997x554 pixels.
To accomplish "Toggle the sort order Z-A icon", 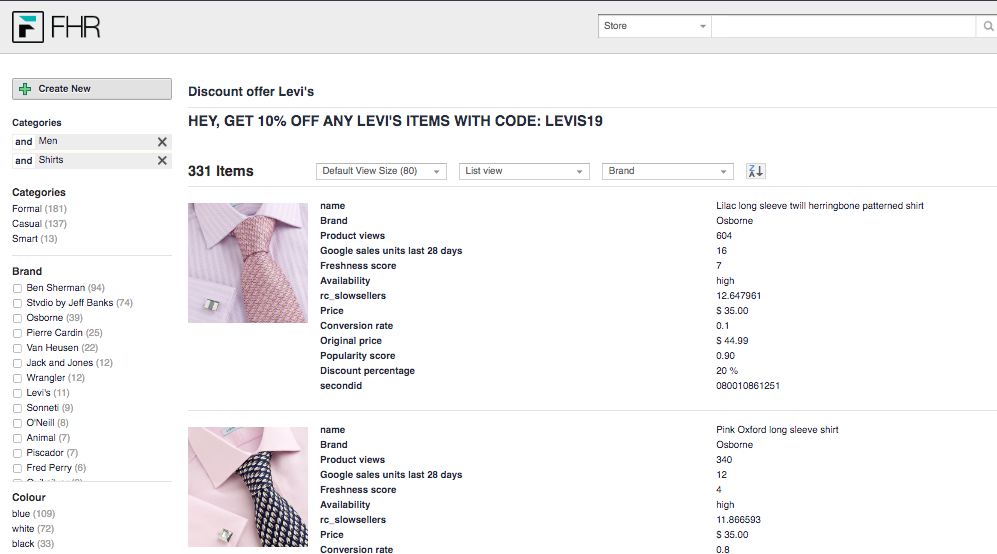I will 755,171.
